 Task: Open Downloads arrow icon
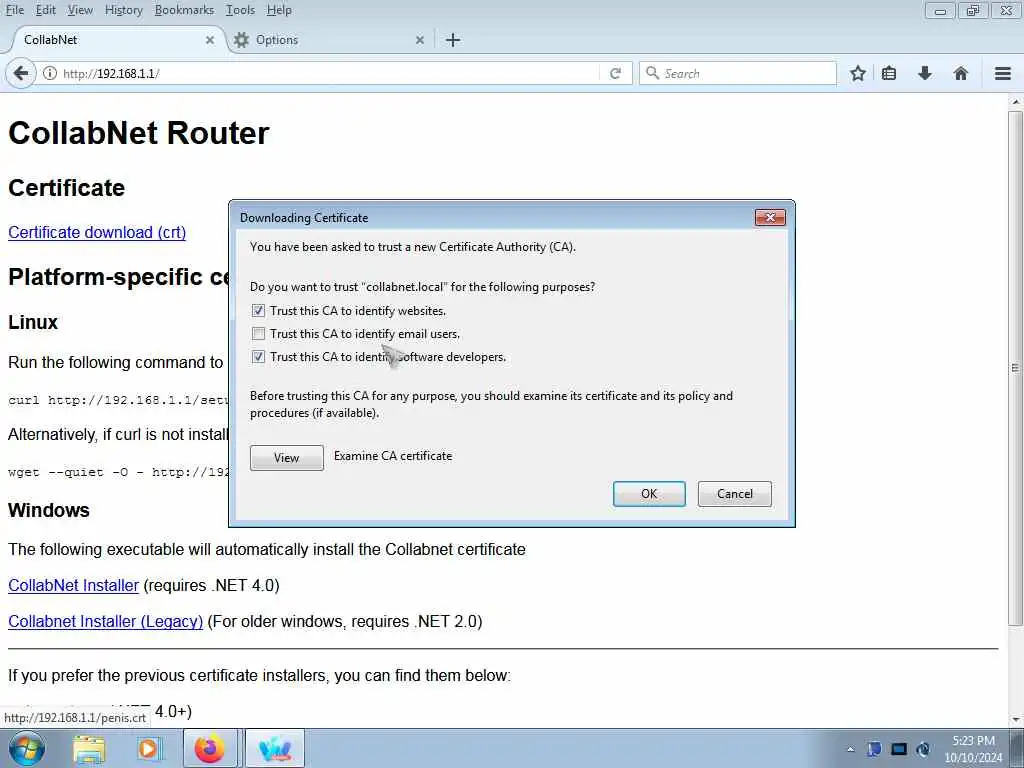pos(924,73)
